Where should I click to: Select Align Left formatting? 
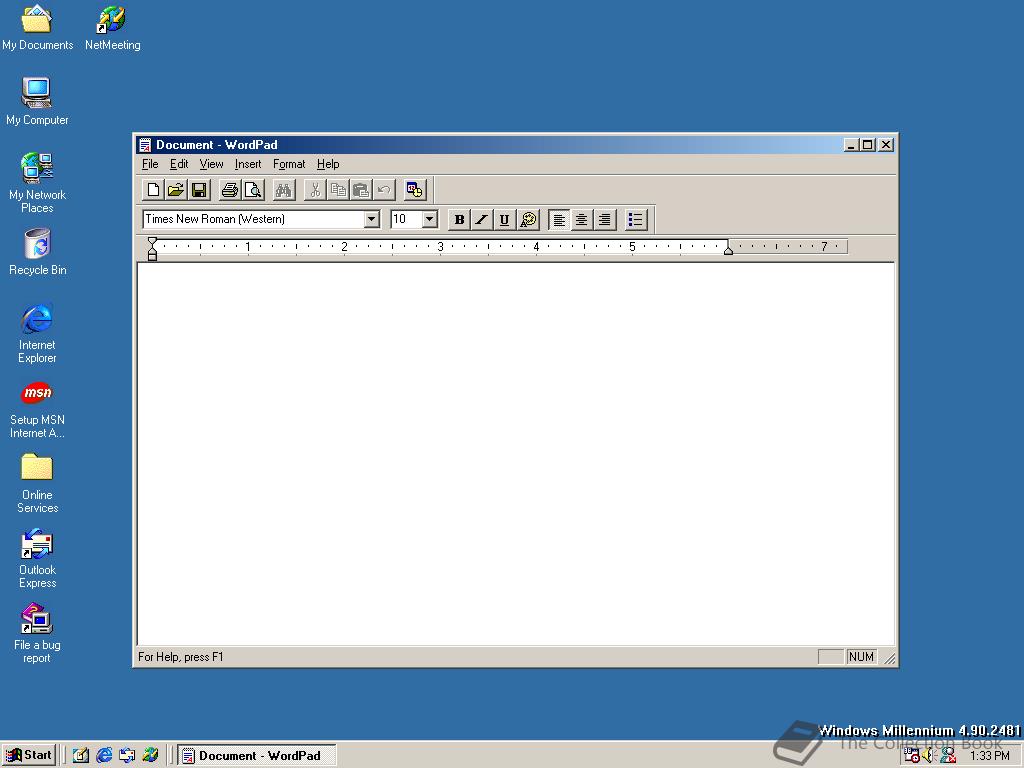pos(559,219)
